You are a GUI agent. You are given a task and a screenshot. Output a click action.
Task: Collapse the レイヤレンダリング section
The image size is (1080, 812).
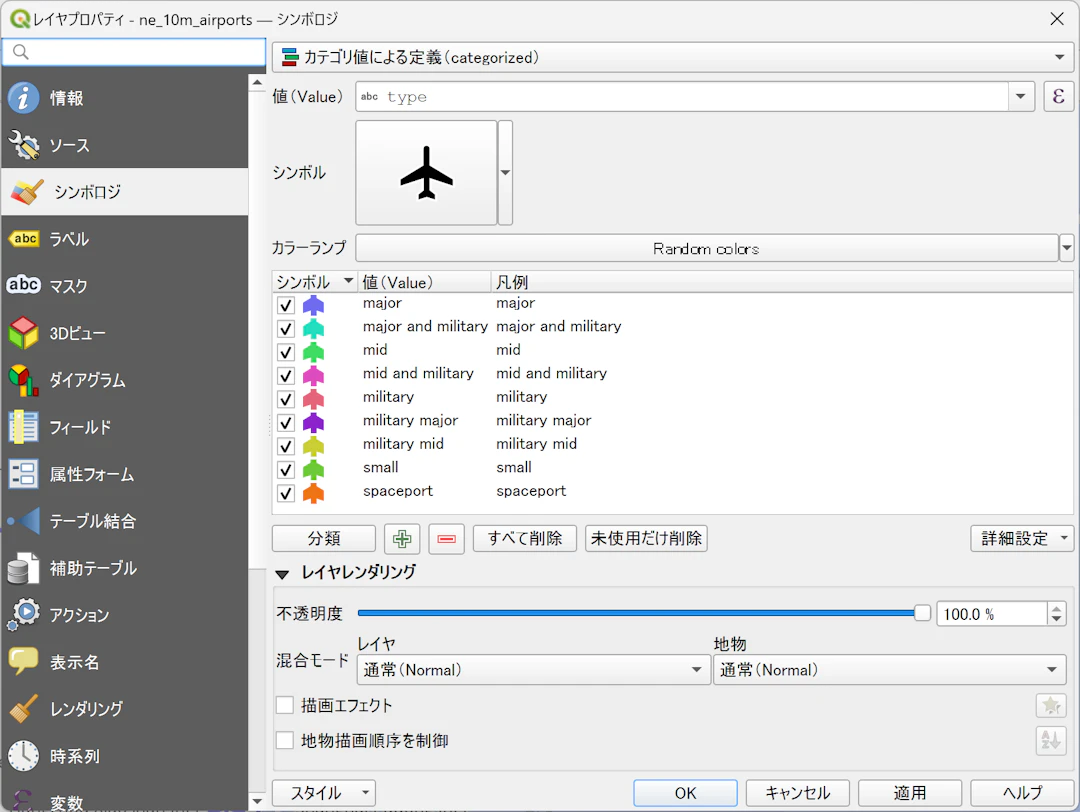pyautogui.click(x=282, y=574)
